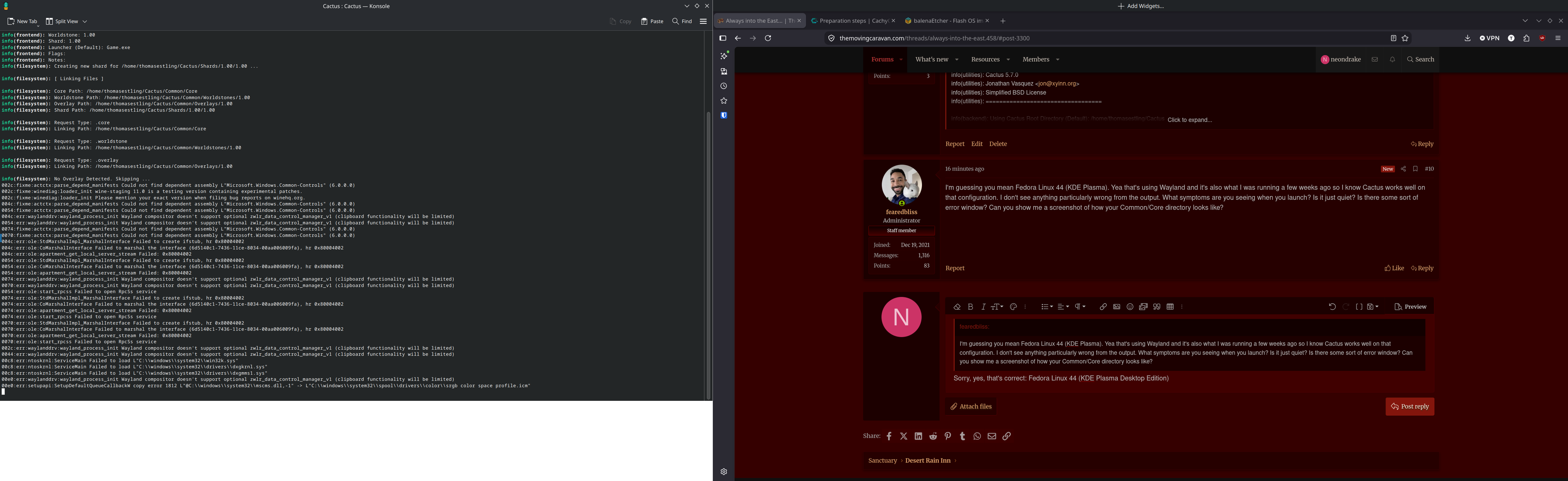
Task: Bookmark post #10 with the bookmark icon
Action: tap(1415, 169)
